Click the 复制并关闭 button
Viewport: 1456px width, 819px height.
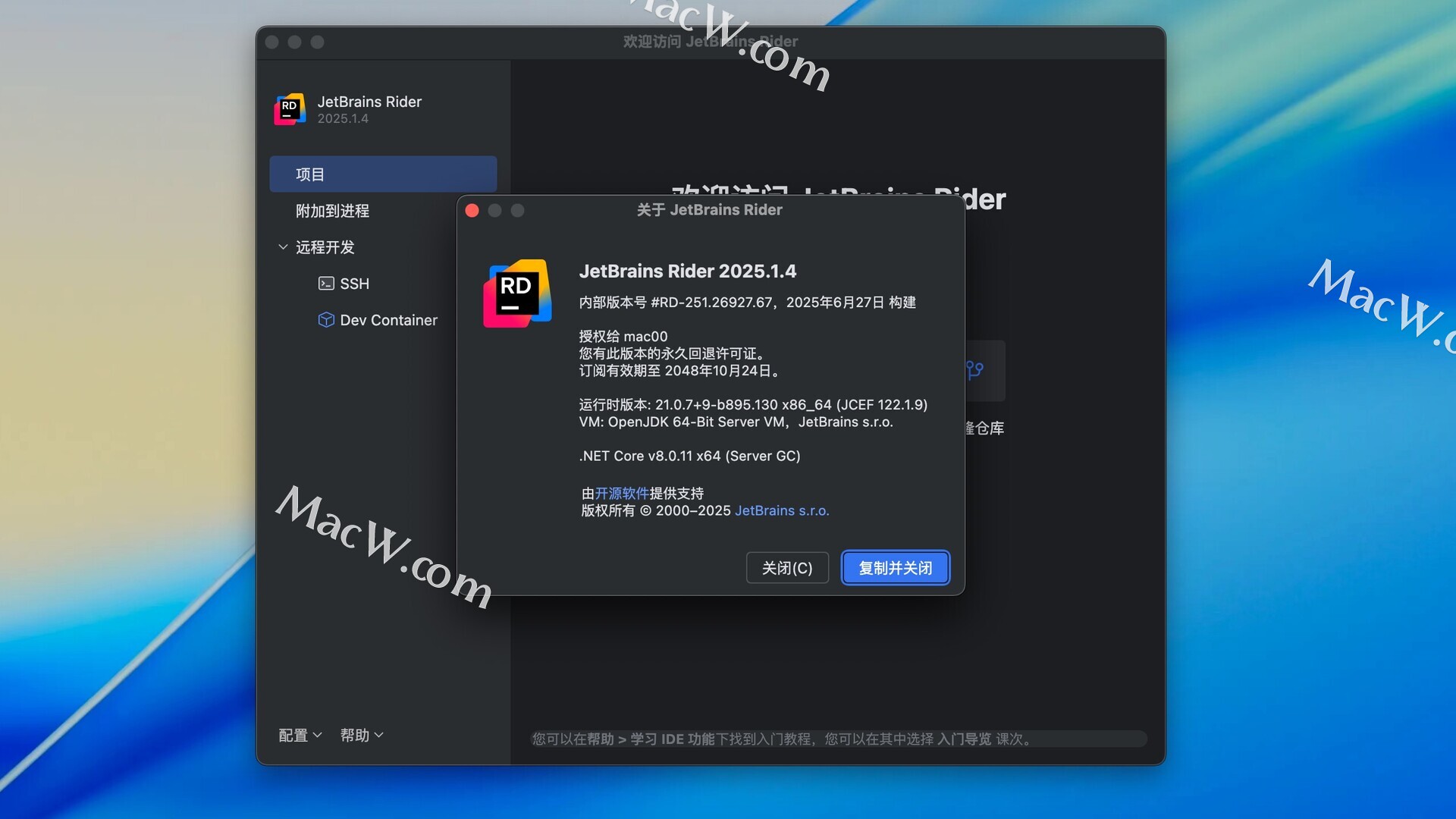pyautogui.click(x=896, y=568)
